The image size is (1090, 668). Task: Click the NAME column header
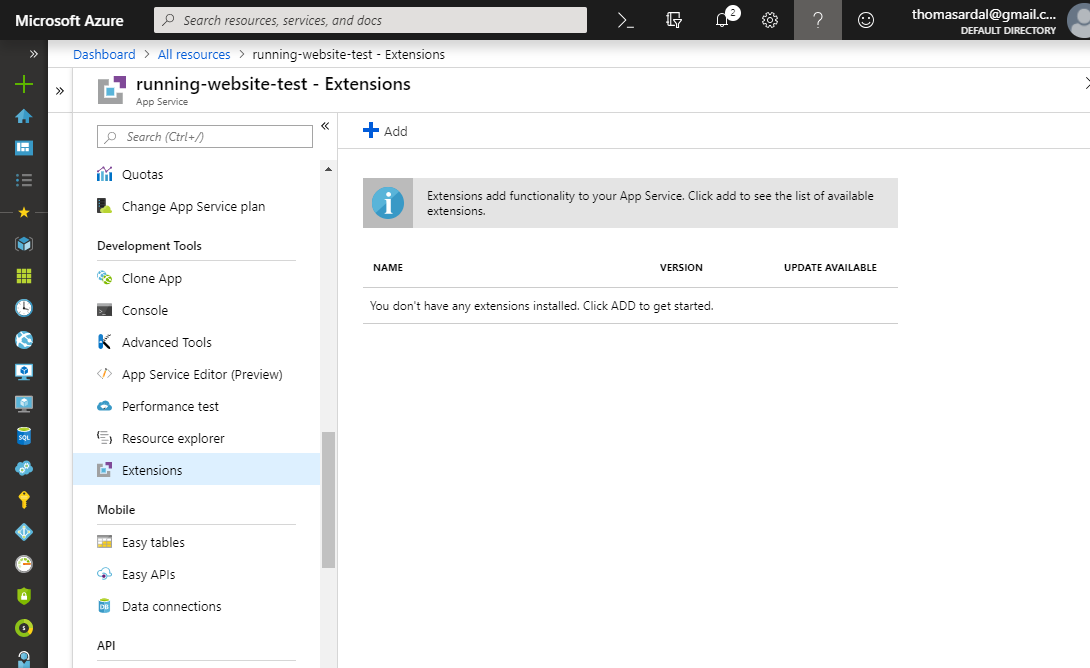(x=388, y=268)
